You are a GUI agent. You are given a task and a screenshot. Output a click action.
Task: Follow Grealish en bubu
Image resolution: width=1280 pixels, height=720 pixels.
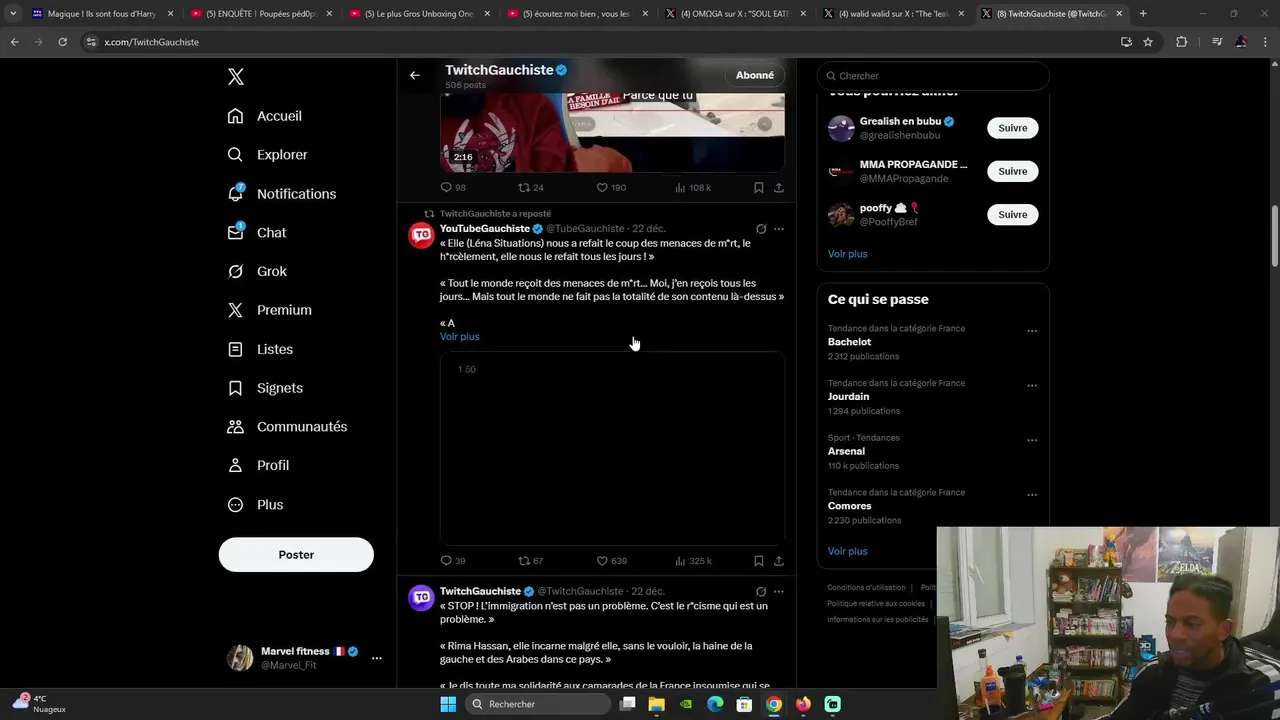coord(1012,128)
